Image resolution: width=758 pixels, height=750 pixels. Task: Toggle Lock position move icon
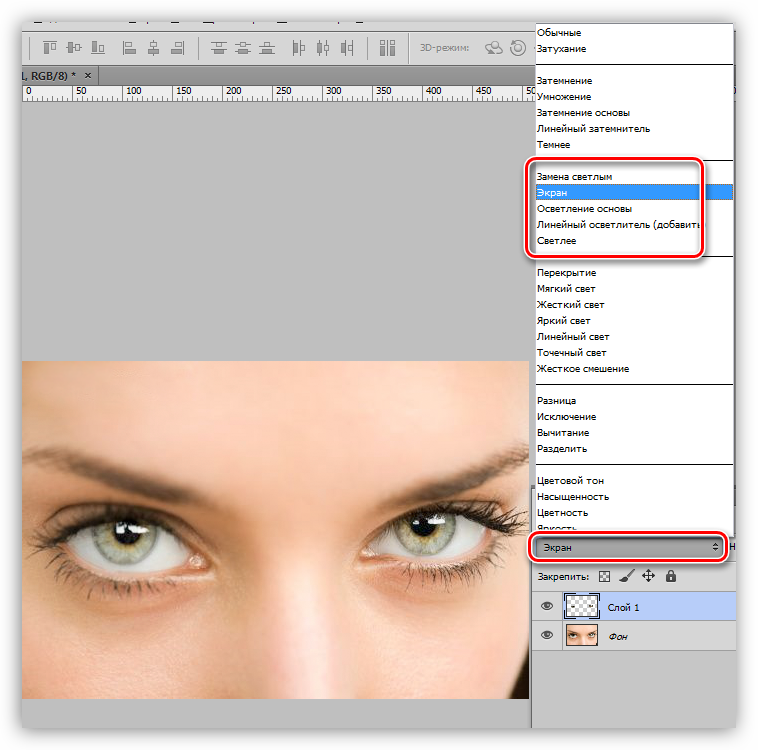click(x=648, y=576)
